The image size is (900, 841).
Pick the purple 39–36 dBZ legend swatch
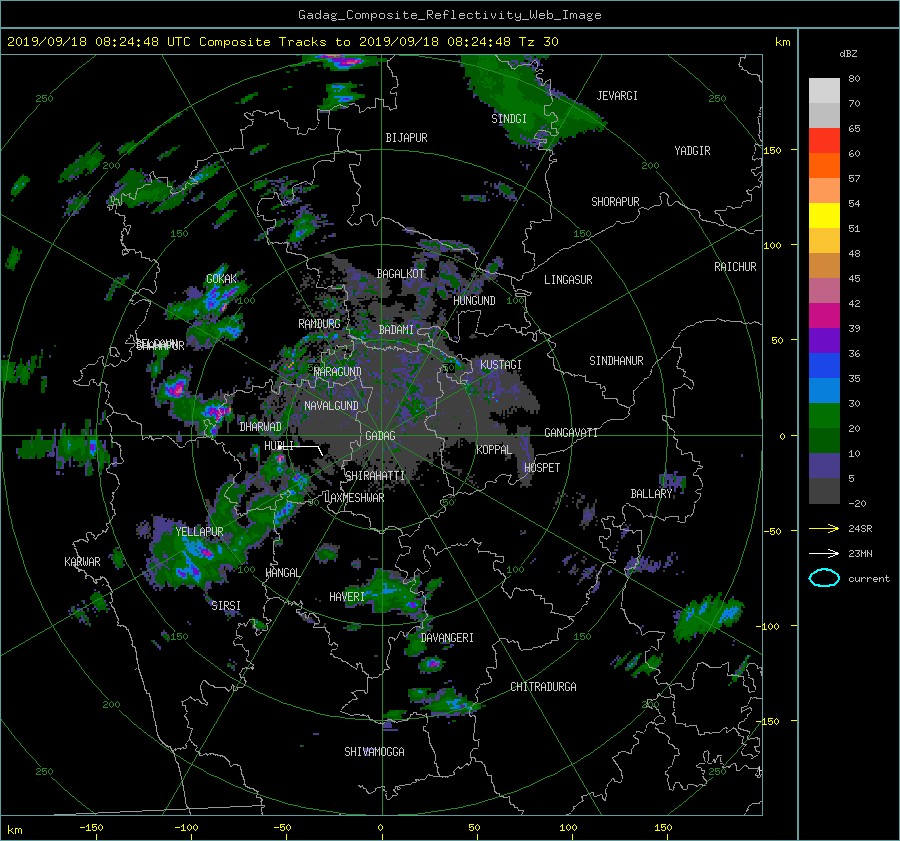click(824, 341)
